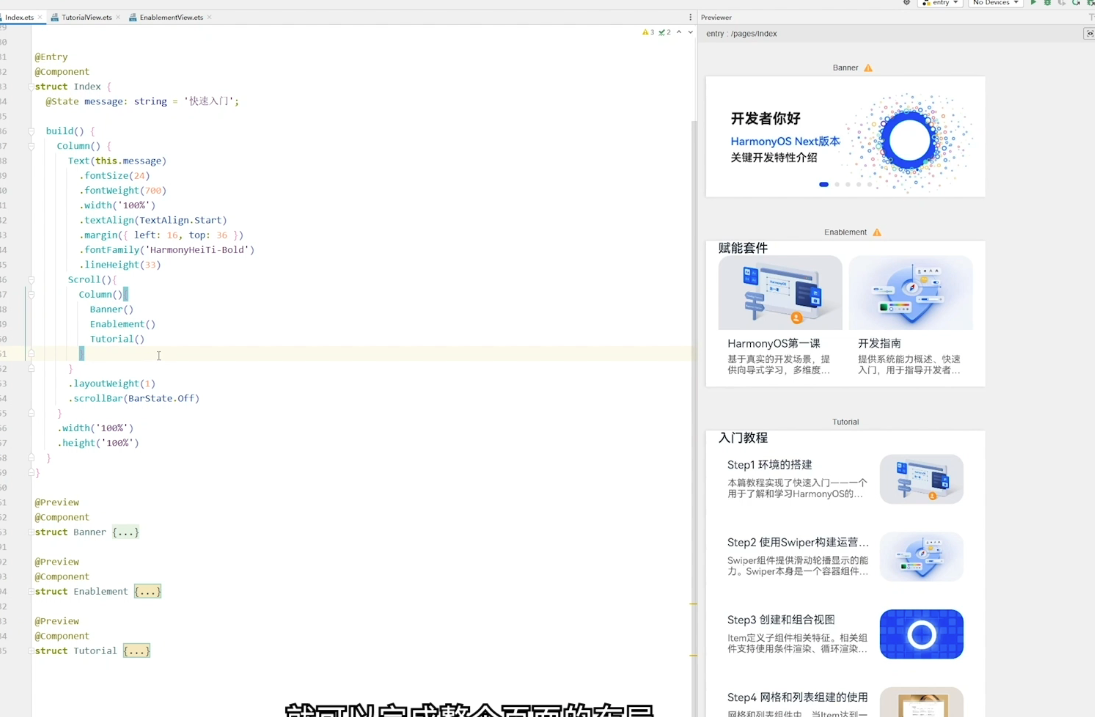Go to previous highlighted problem arrow

[679, 32]
